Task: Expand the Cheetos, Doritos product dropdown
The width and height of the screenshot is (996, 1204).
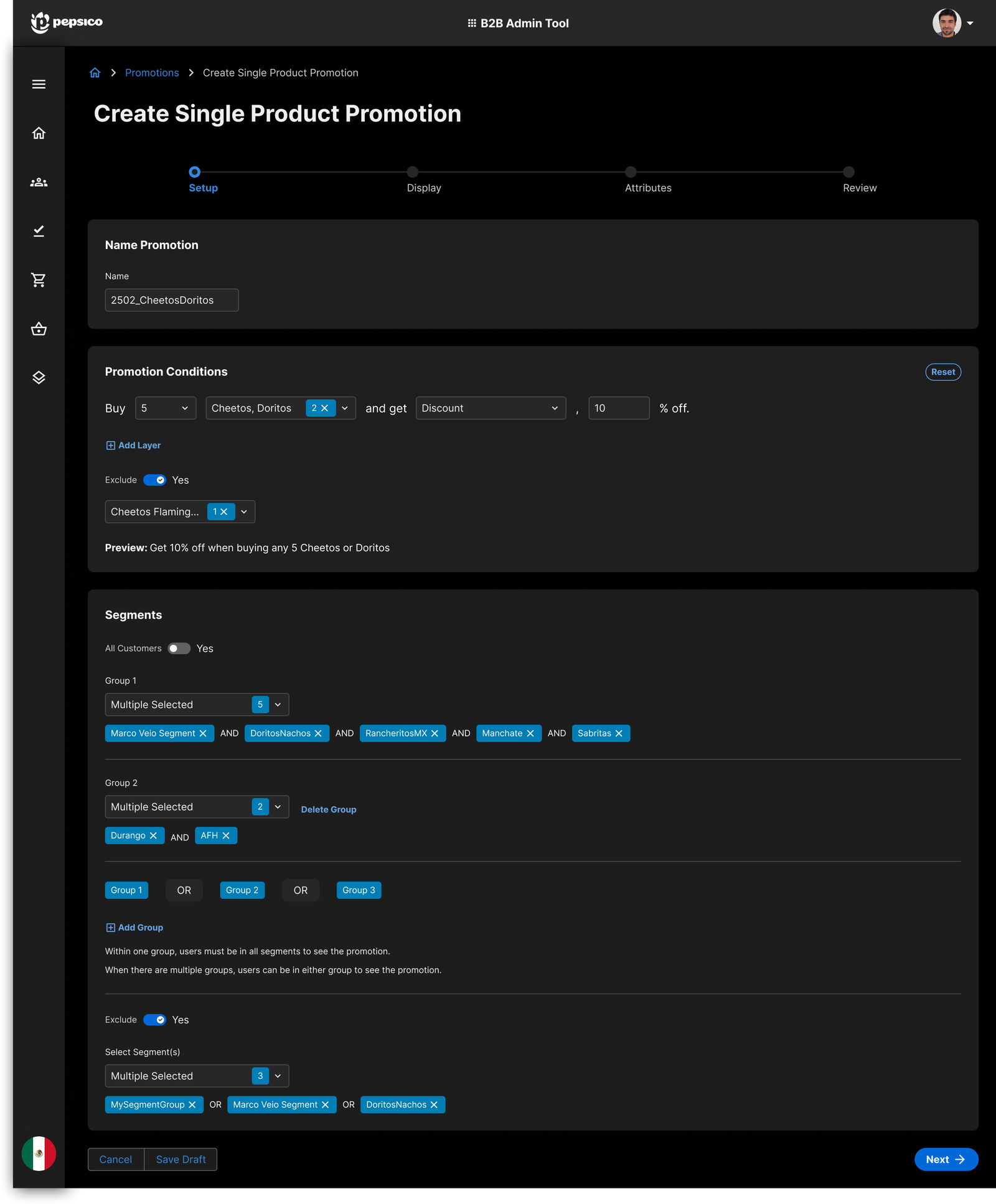Action: point(345,408)
